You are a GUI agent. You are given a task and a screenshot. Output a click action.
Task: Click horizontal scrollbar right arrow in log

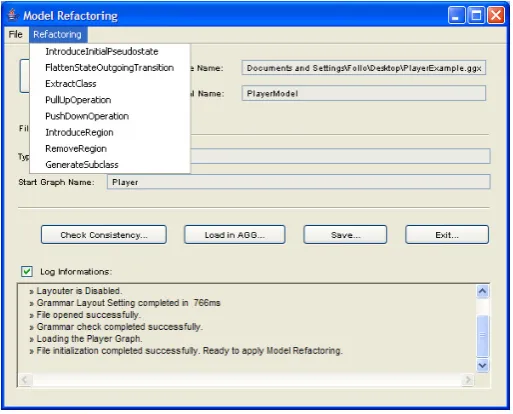click(468, 380)
